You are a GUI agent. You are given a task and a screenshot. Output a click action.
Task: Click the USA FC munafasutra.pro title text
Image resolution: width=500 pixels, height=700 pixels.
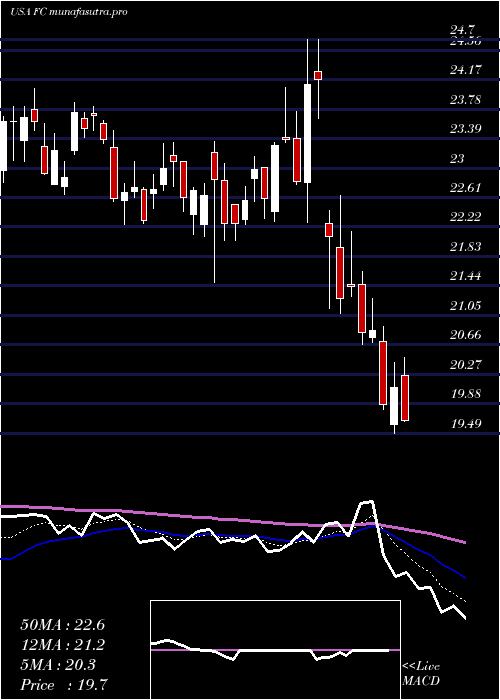tap(68, 12)
